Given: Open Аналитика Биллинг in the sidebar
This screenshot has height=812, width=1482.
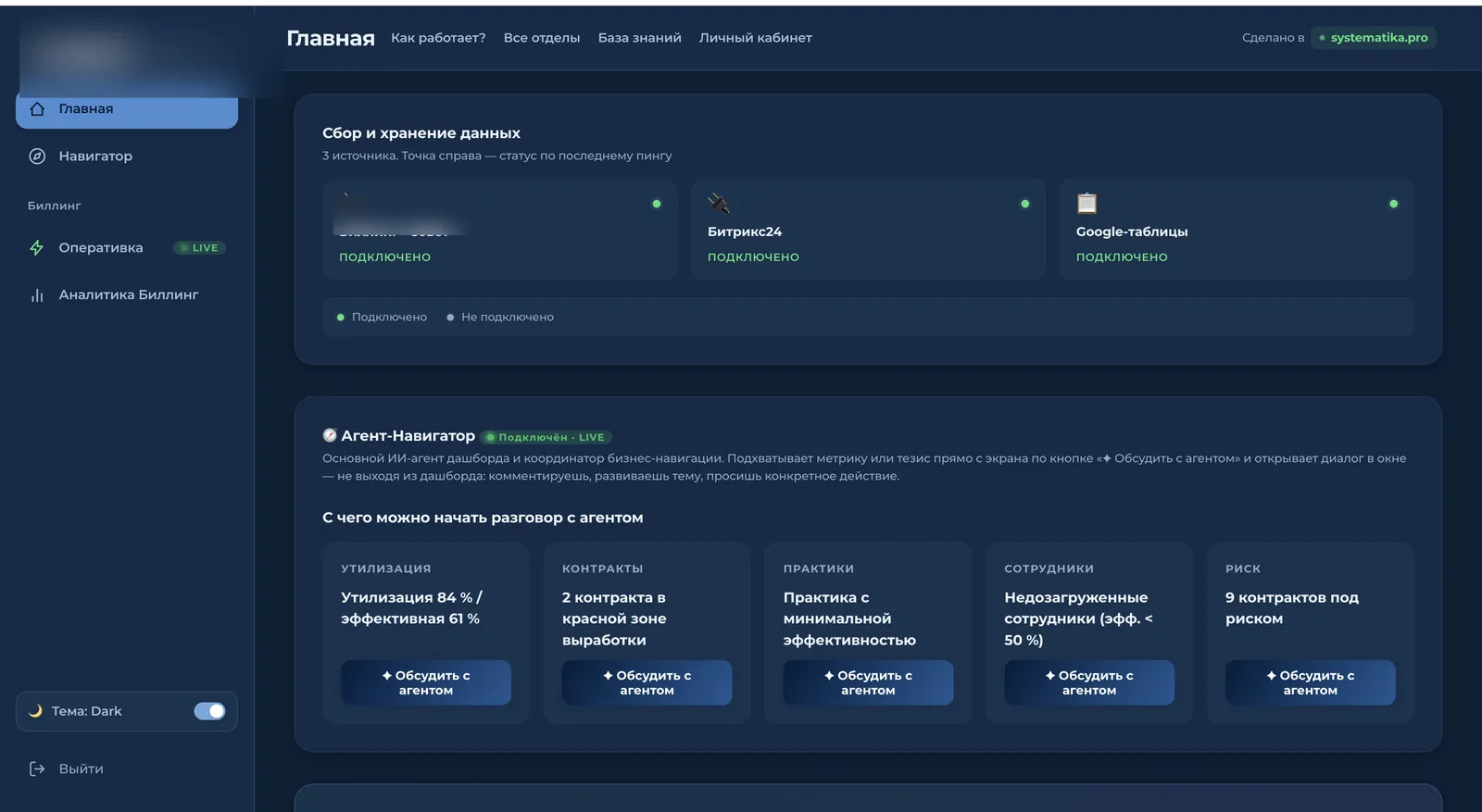Looking at the screenshot, I should (x=127, y=295).
